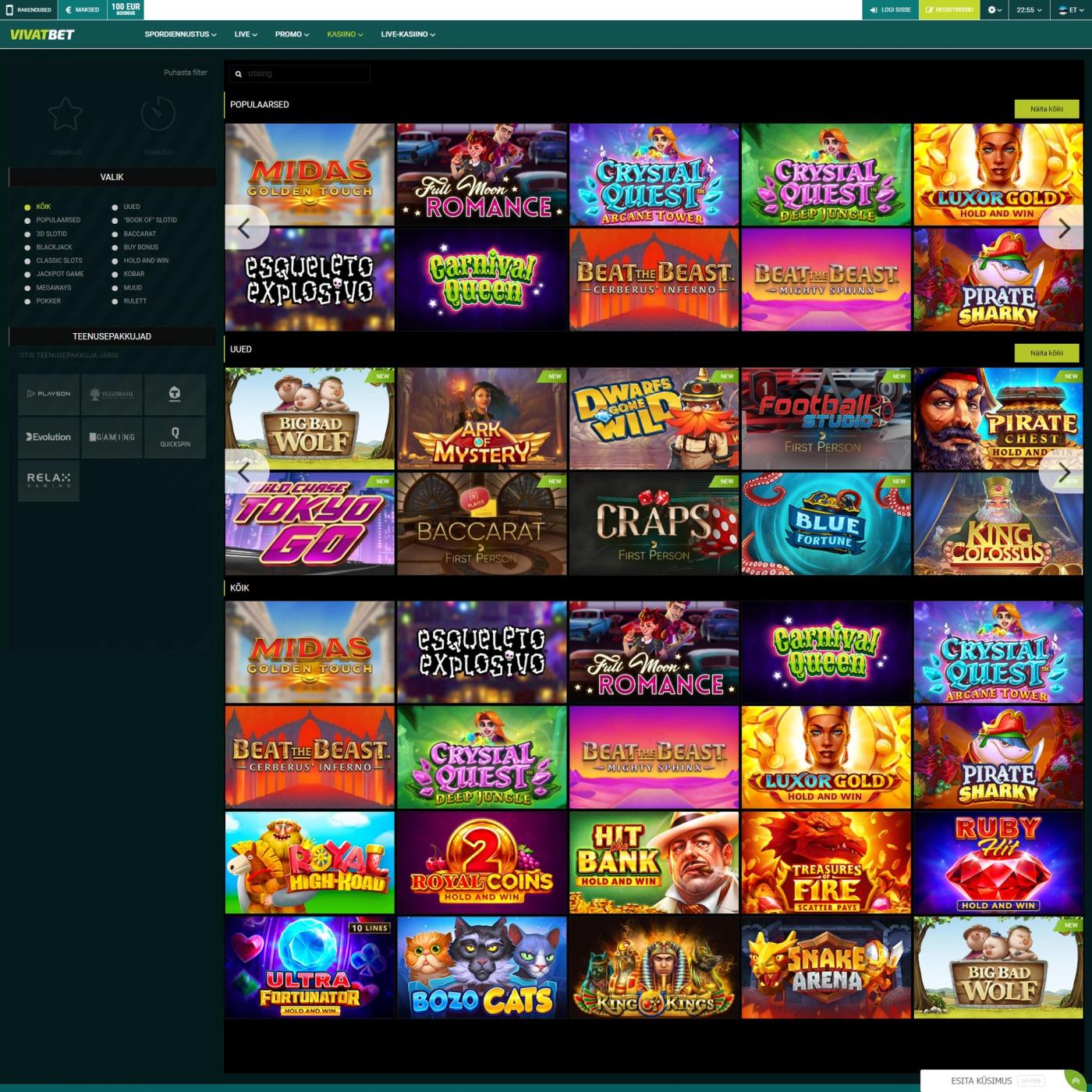Open the Lemmikud favorites star icon
Viewport: 1092px width, 1092px height.
coord(66,114)
